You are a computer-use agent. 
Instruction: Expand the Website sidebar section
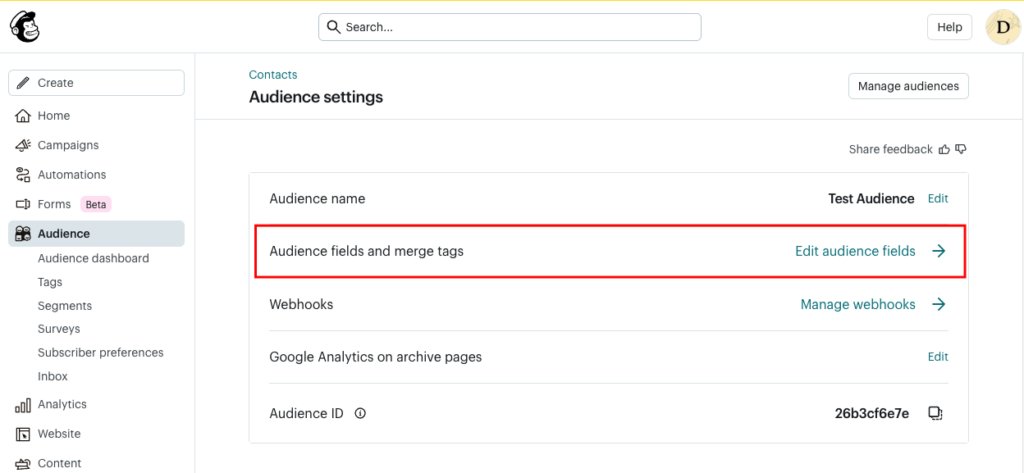coord(59,434)
